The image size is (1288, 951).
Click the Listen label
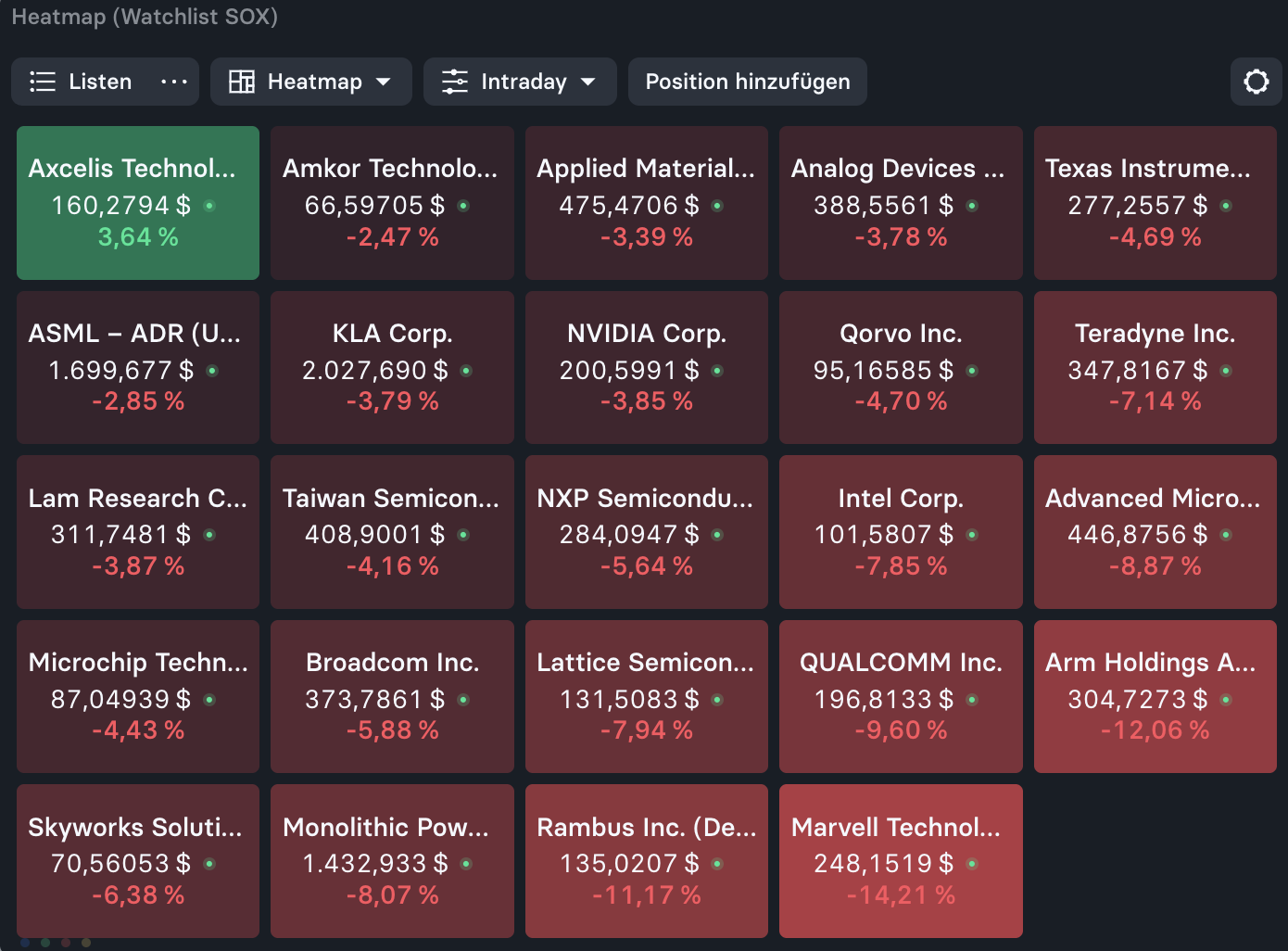point(100,82)
